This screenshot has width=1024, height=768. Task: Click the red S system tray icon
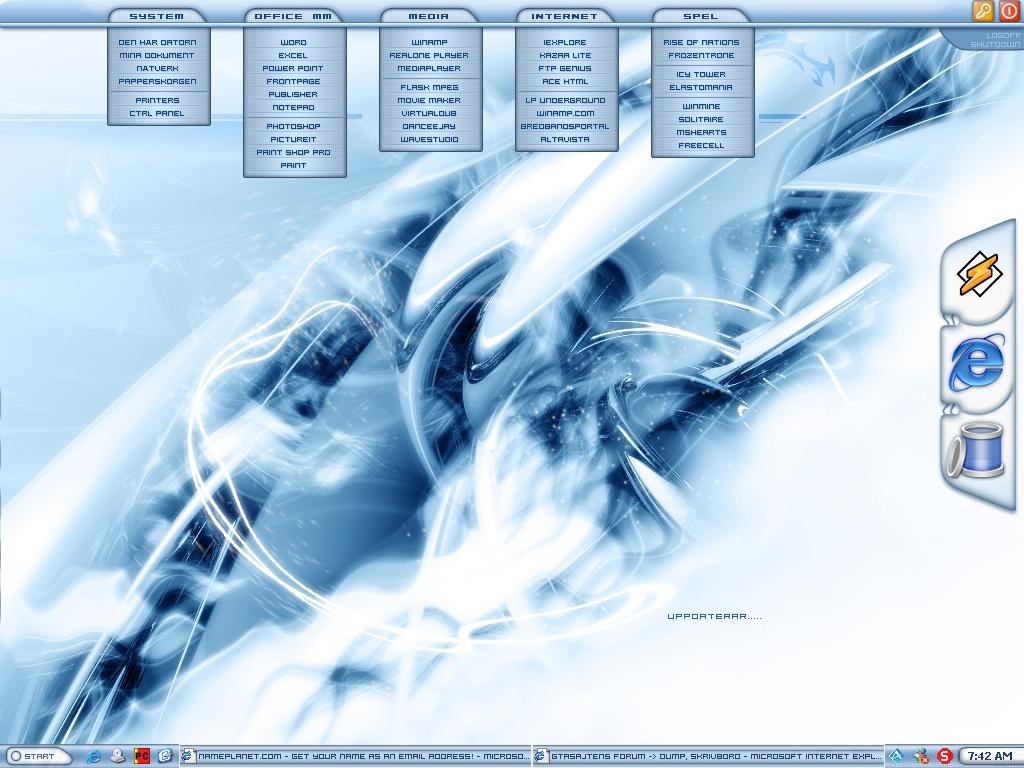tap(944, 756)
